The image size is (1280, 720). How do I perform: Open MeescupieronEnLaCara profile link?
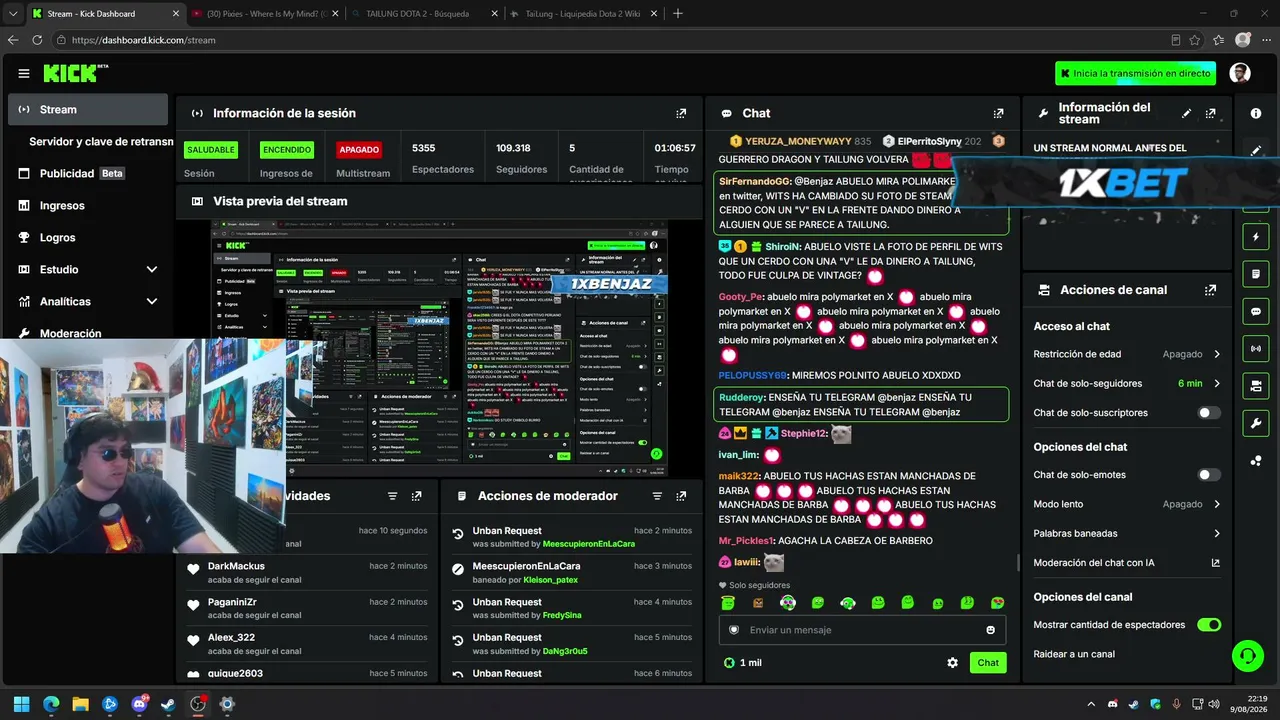pos(588,544)
